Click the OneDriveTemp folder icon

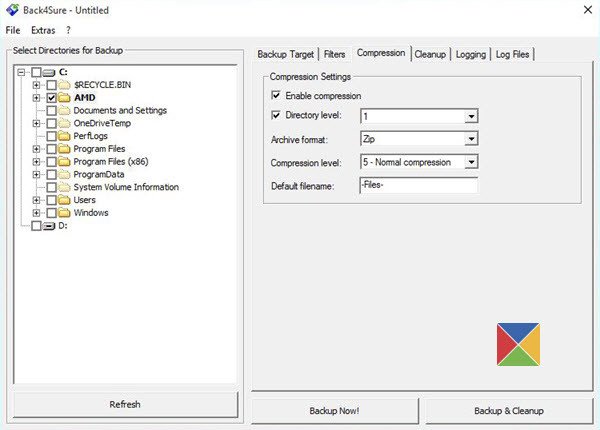pos(64,123)
